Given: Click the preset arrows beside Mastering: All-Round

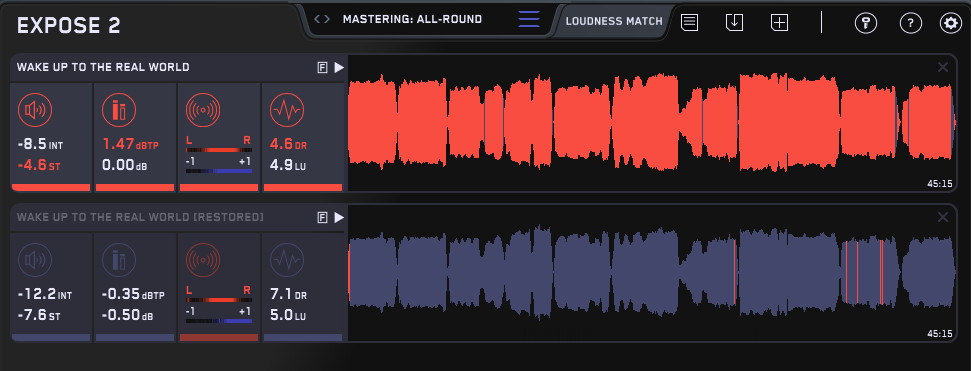Looking at the screenshot, I should tap(321, 19).
